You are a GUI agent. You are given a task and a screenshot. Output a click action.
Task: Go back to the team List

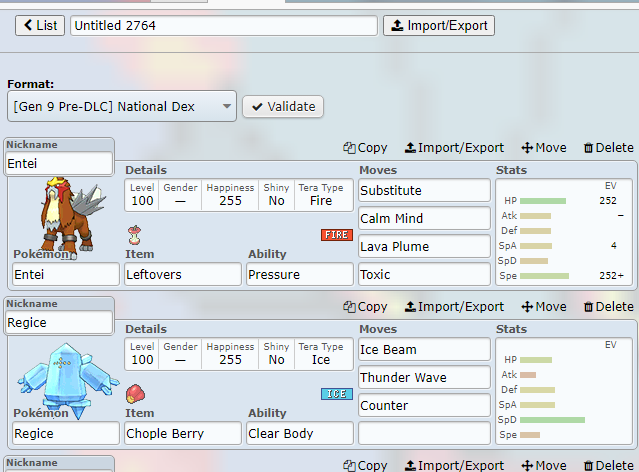click(40, 26)
